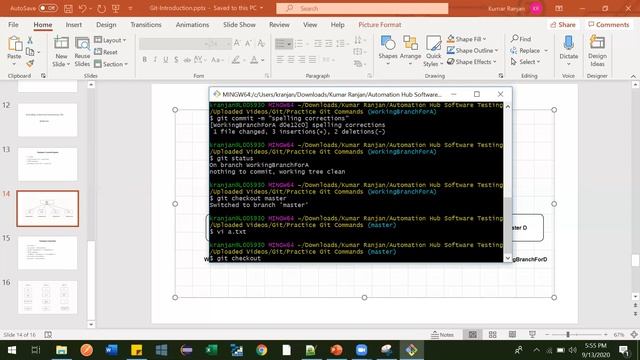Toggle strikethrough text

[187, 60]
